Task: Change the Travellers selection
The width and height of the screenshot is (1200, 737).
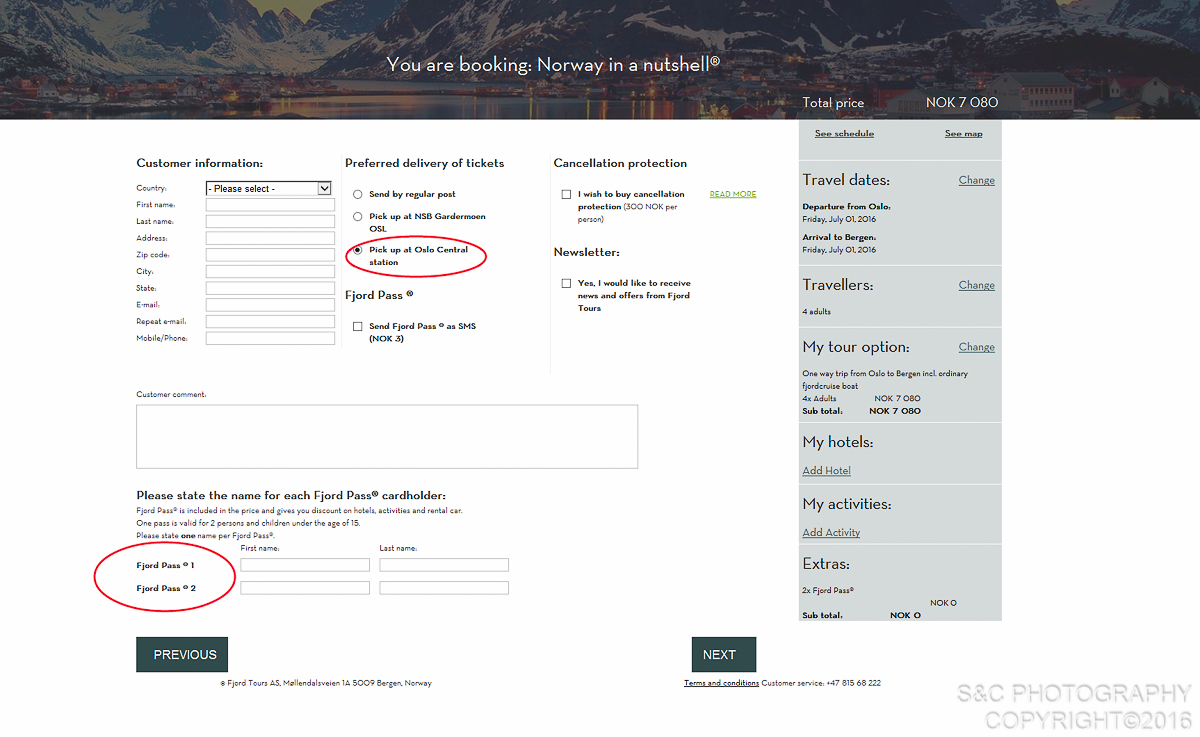Action: [976, 286]
